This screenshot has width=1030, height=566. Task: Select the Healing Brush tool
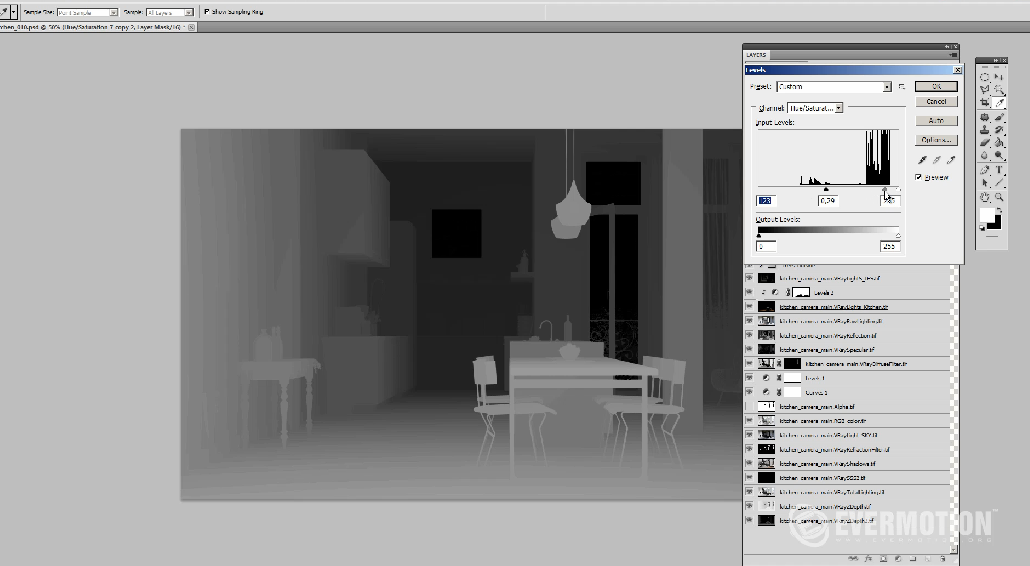tap(984, 118)
